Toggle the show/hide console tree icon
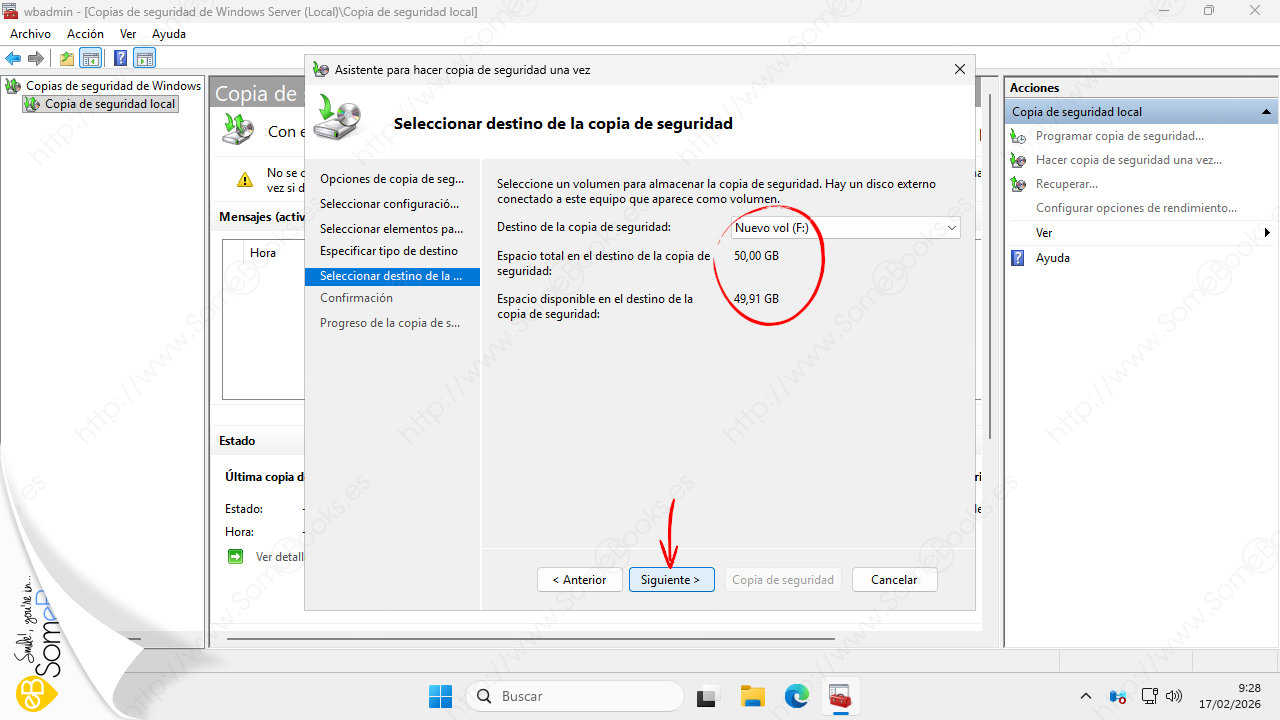The width and height of the screenshot is (1280, 720). point(90,58)
